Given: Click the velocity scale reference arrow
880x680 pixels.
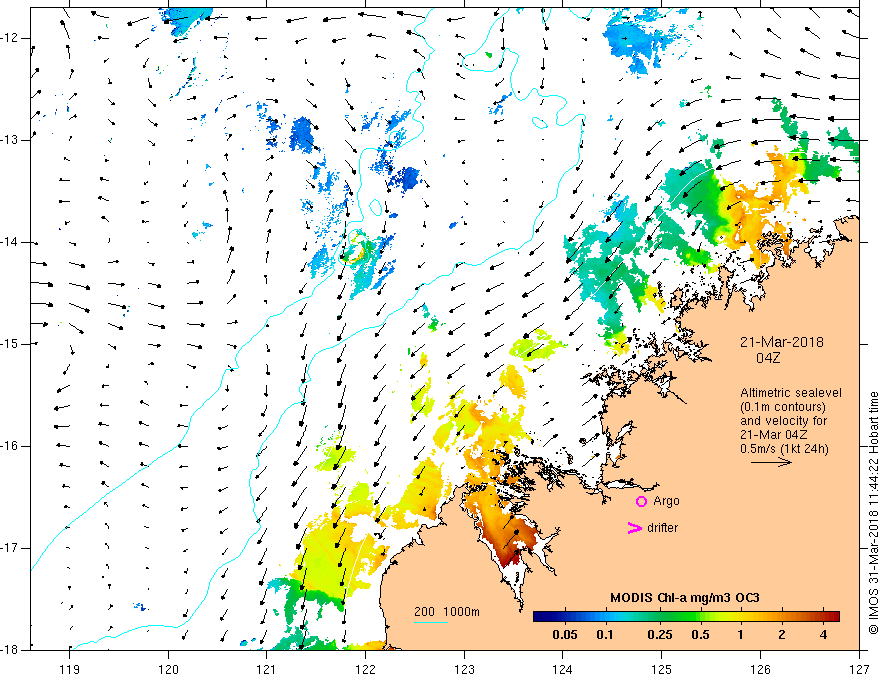Looking at the screenshot, I should point(771,462).
